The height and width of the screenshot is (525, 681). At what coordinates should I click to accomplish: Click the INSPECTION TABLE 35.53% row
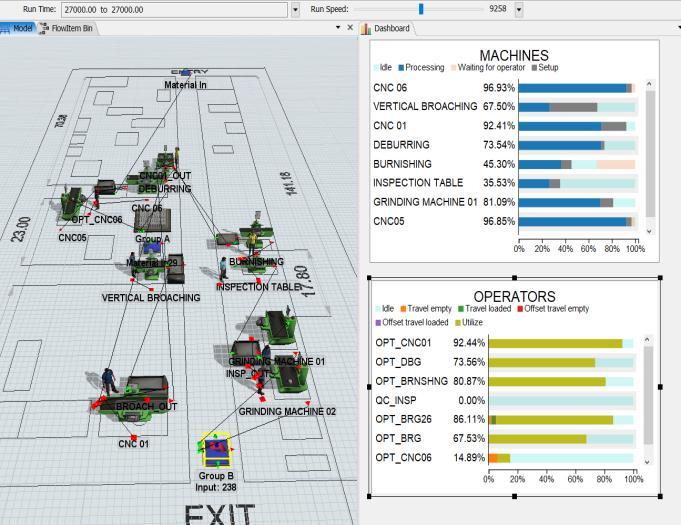504,183
